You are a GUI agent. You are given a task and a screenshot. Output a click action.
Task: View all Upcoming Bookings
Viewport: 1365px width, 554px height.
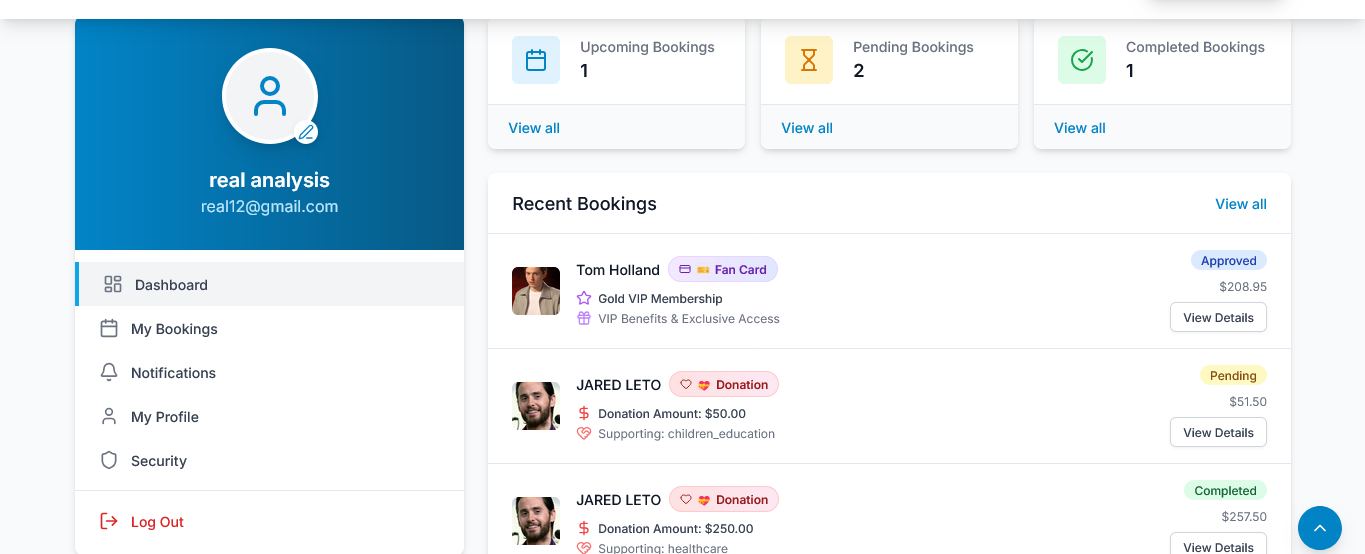pyautogui.click(x=534, y=128)
